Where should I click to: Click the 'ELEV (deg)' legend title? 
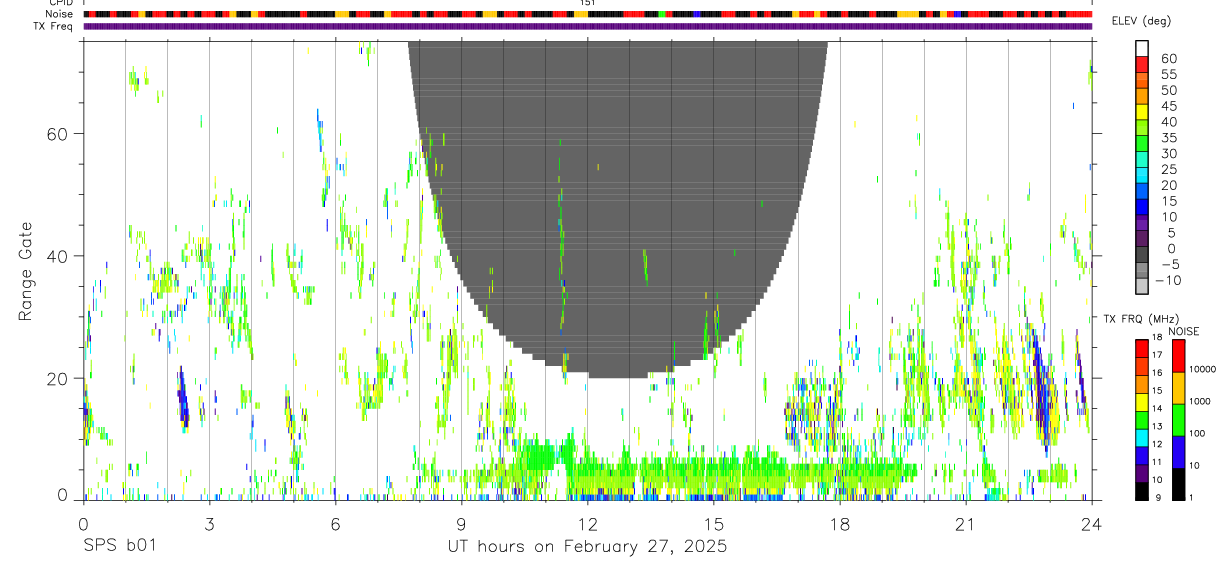click(x=1142, y=22)
